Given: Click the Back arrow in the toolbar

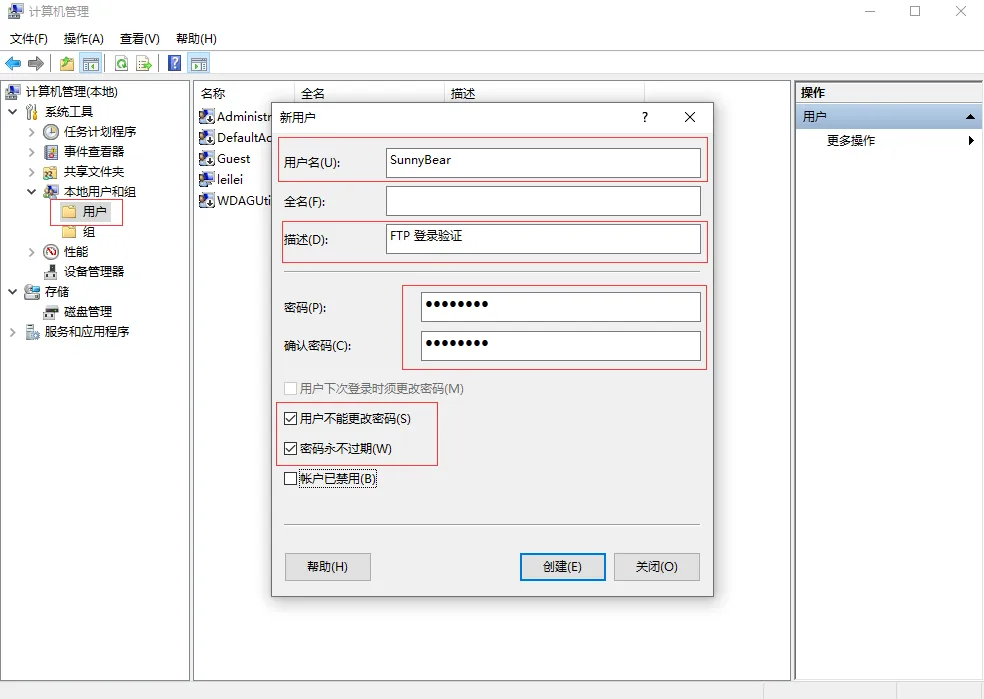Looking at the screenshot, I should pos(13,64).
